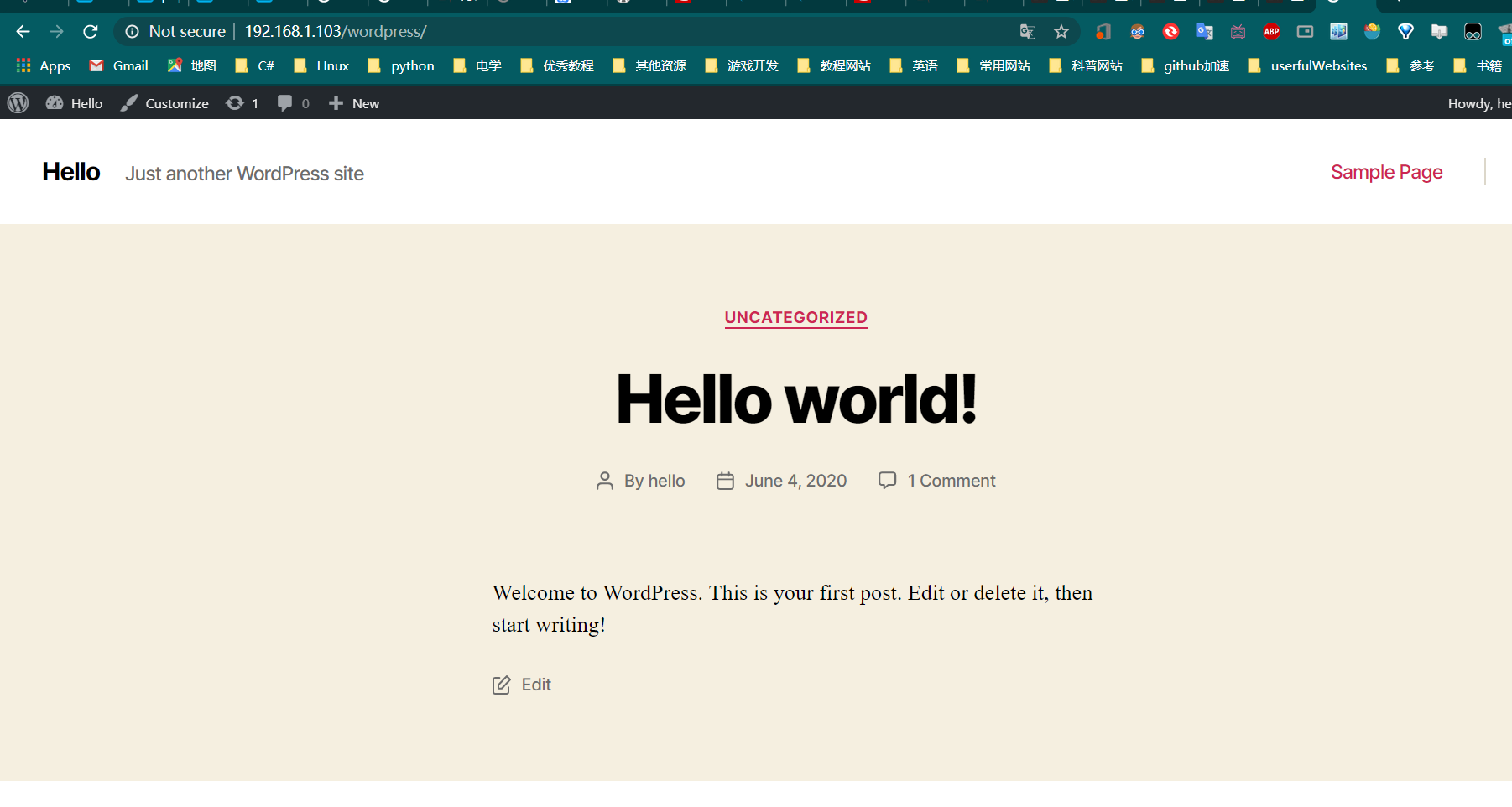
Task: Open the 1 Comment link
Action: tap(952, 481)
